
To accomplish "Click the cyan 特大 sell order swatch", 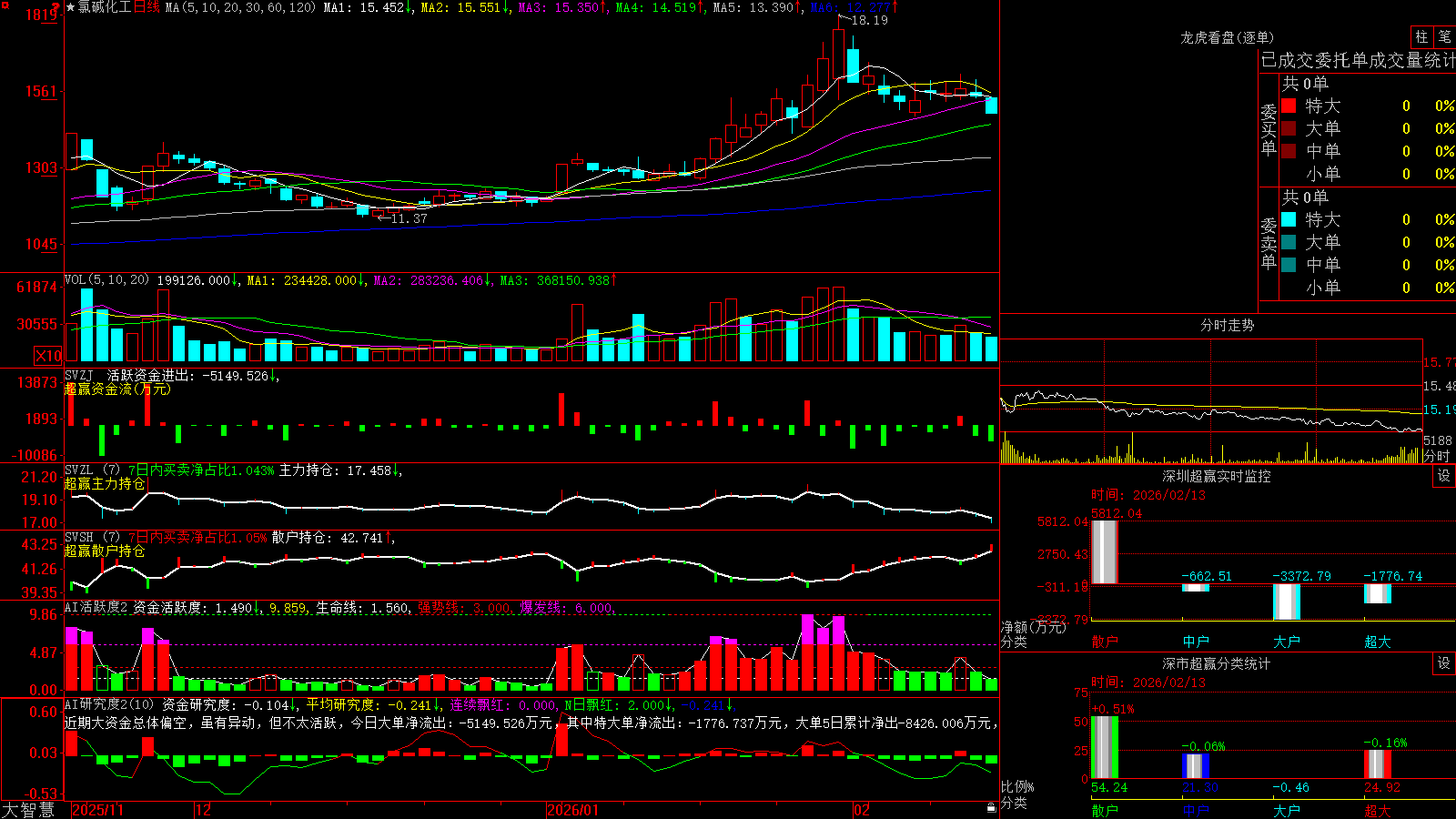I will click(1289, 219).
